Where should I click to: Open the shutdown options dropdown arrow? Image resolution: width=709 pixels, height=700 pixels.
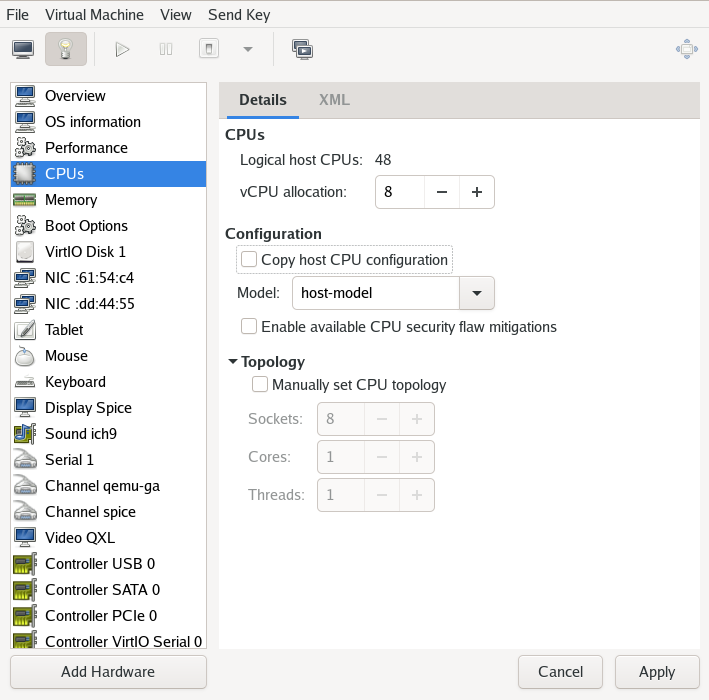248,49
